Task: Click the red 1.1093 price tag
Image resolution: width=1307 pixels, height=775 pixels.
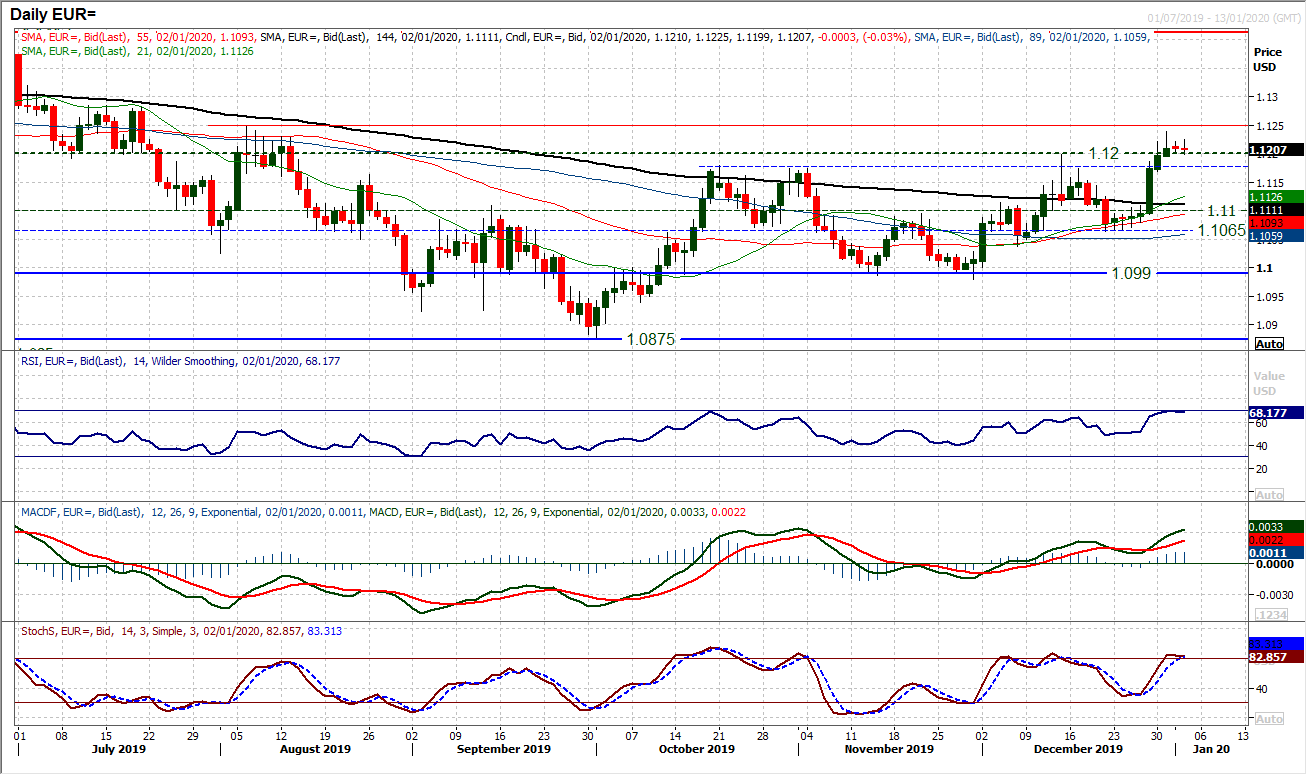Action: tap(1277, 222)
